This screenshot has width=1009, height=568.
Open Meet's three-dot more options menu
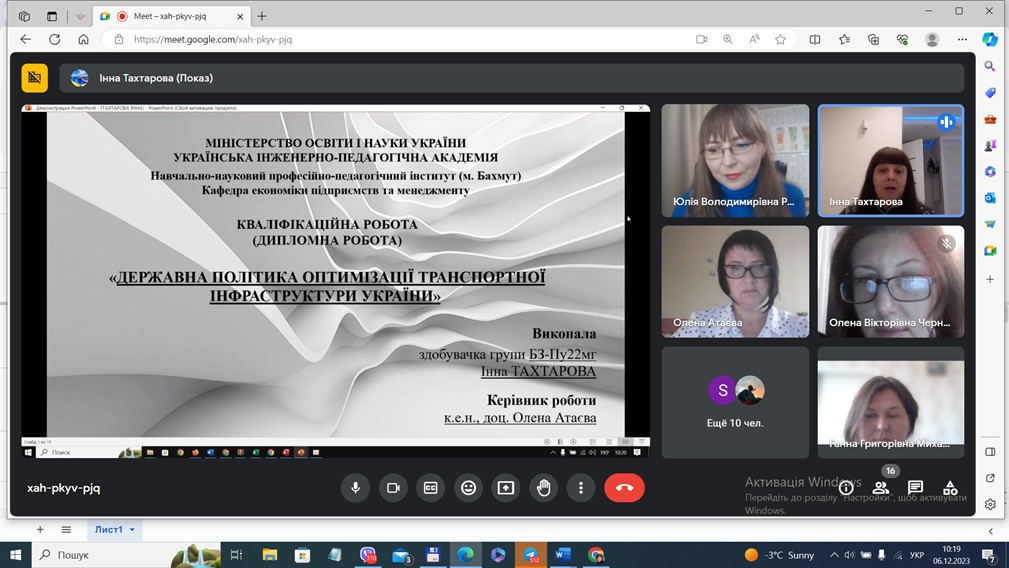click(x=581, y=488)
